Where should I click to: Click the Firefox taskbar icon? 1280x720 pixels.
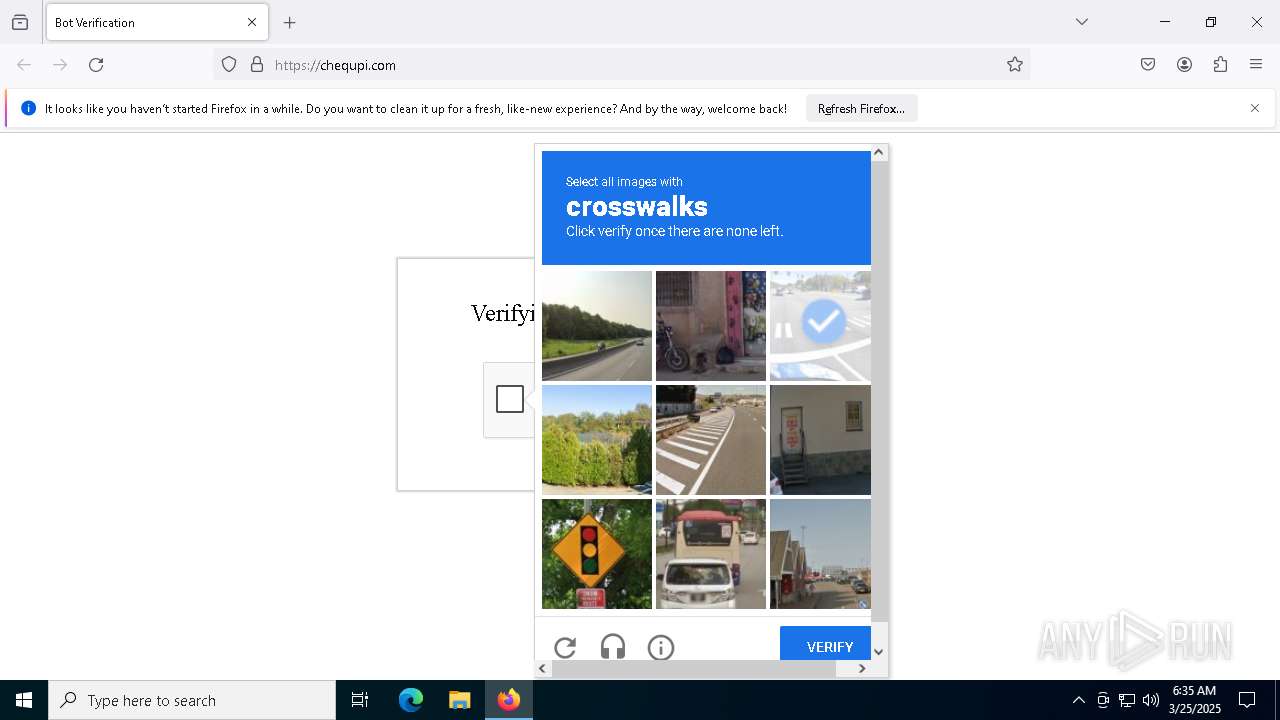509,700
